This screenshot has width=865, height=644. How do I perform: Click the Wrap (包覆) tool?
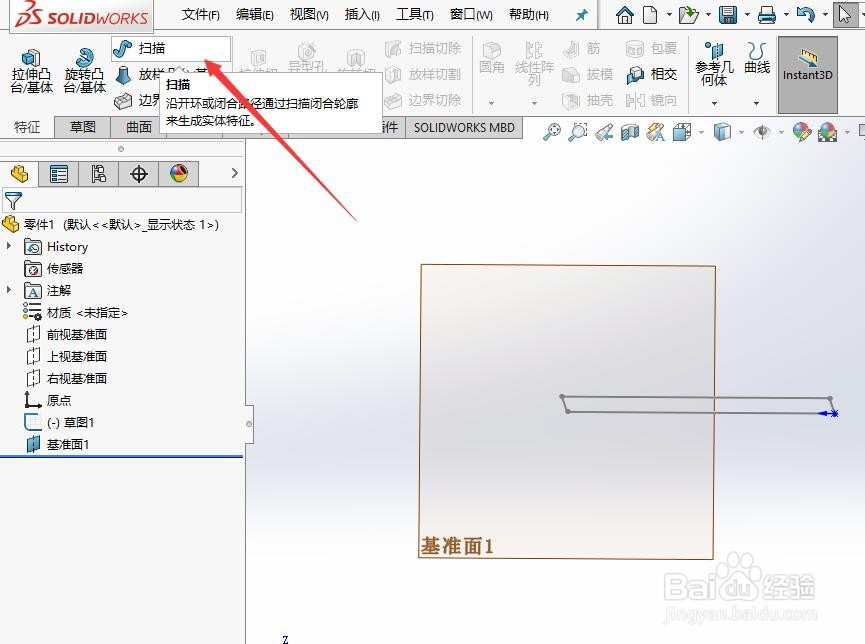(x=652, y=49)
